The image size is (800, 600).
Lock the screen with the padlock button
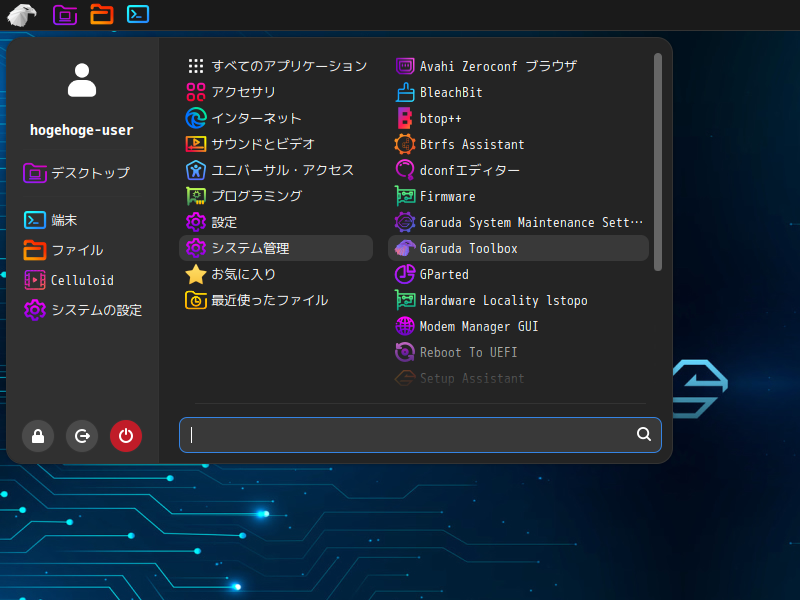tap(38, 436)
